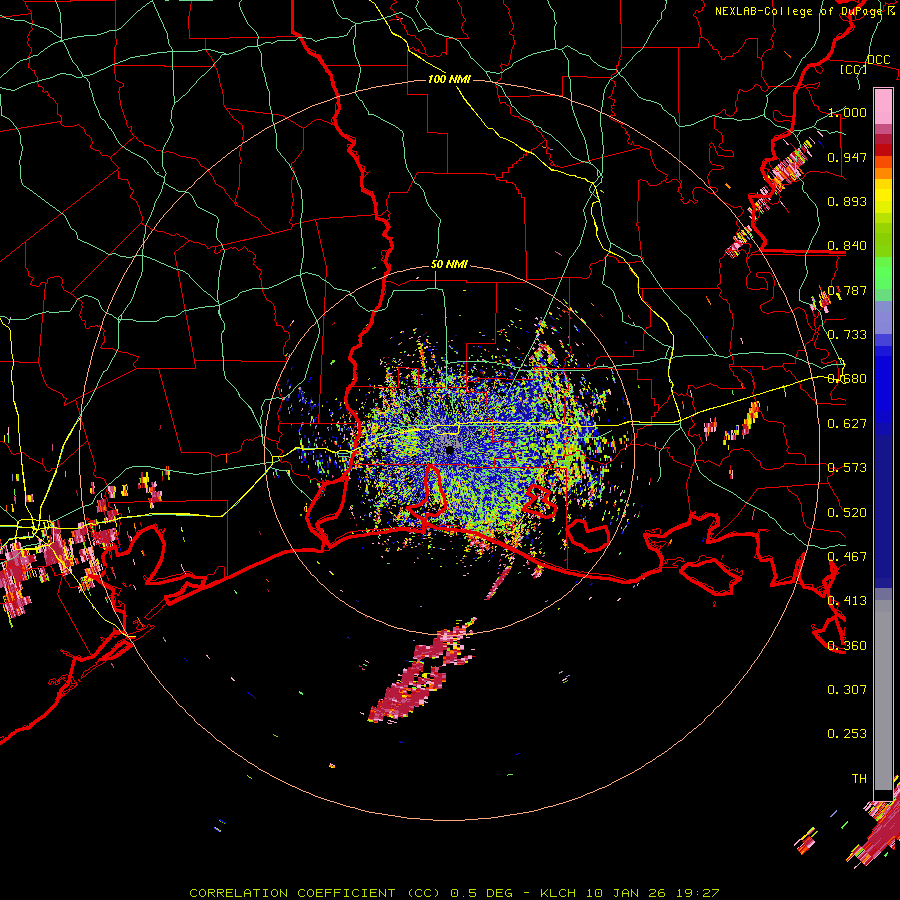Screen dimensions: 900x900
Task: Click the gray low-value color bar segment
Action: point(883,695)
